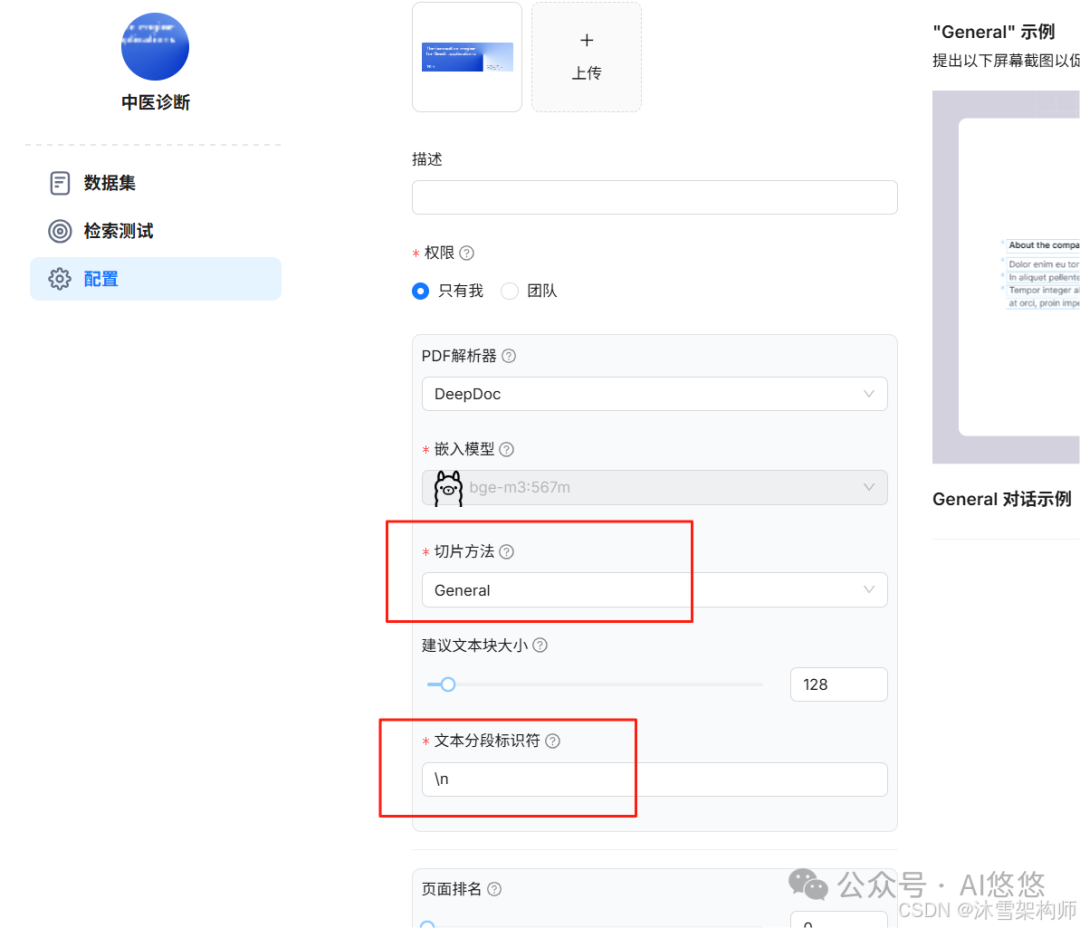Image resolution: width=1080 pixels, height=928 pixels.
Task: Click the 中医诊断 knowledge base avatar
Action: tap(155, 46)
